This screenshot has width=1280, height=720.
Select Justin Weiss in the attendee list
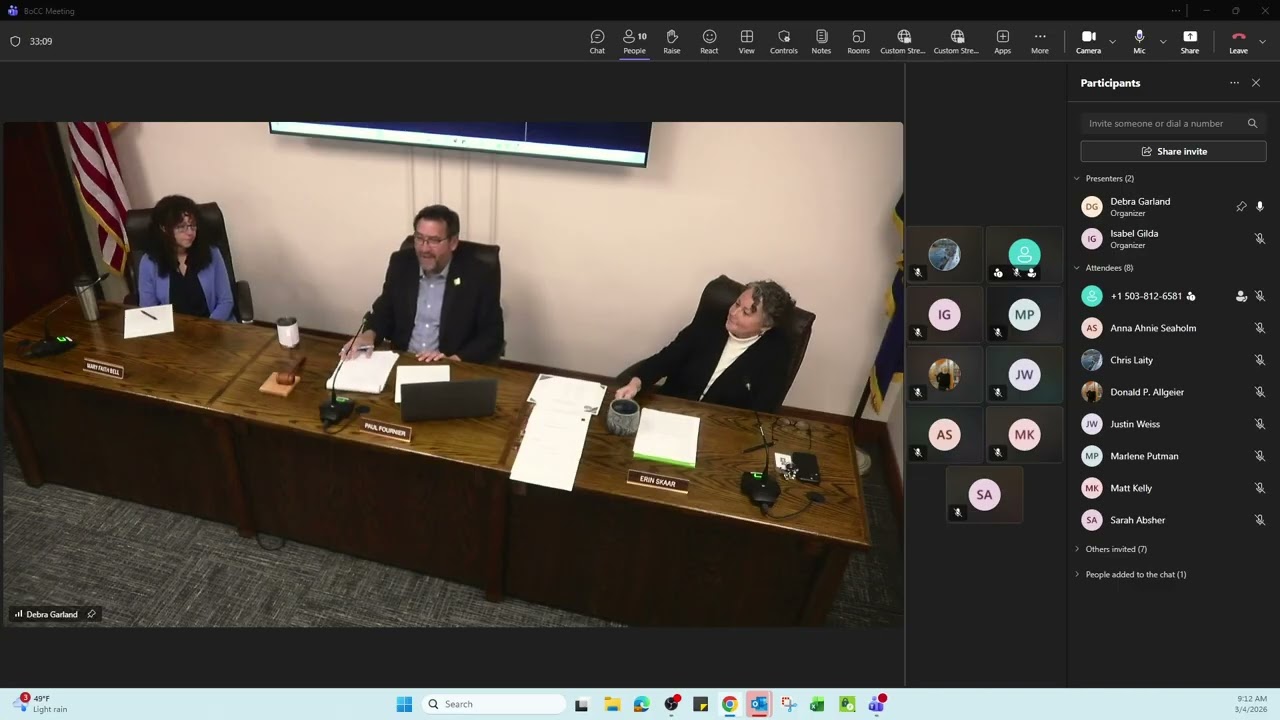pyautogui.click(x=1173, y=424)
